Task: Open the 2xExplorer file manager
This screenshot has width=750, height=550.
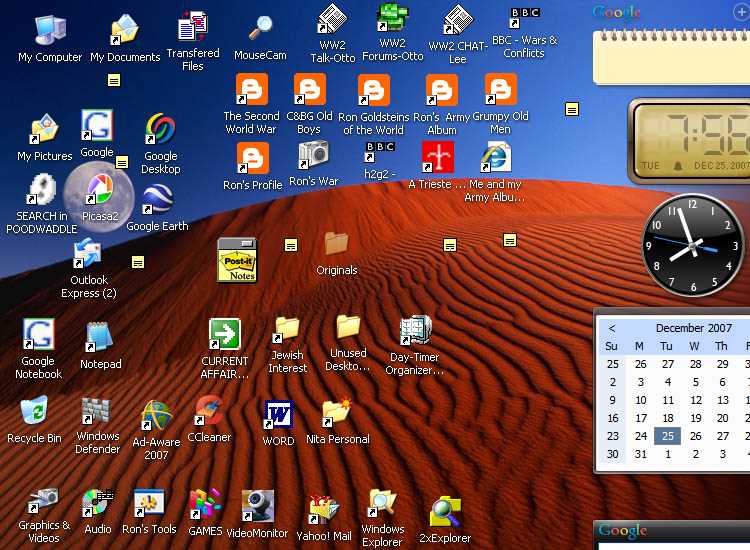Action: pyautogui.click(x=444, y=511)
